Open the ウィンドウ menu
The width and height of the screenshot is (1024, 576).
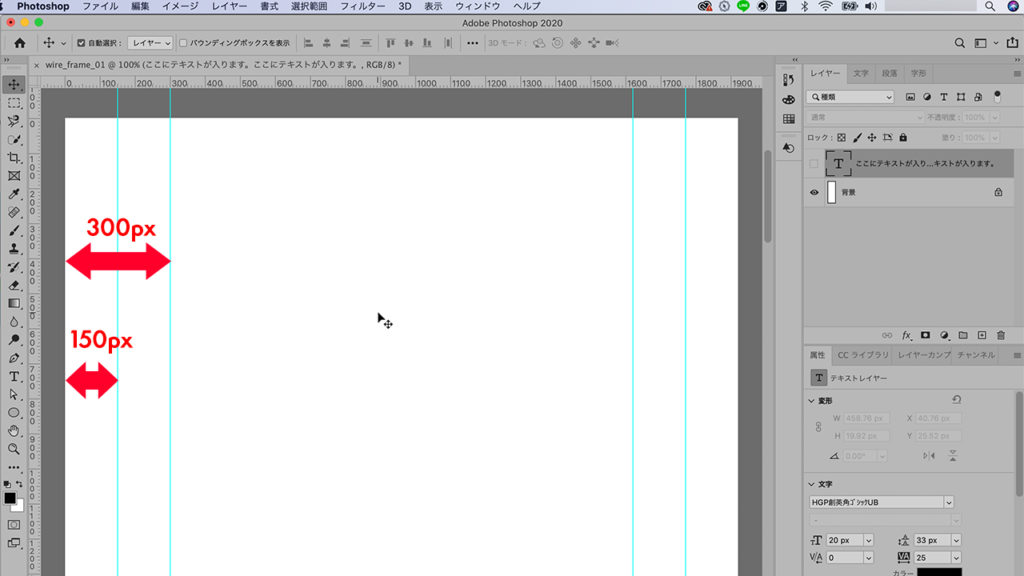pyautogui.click(x=477, y=7)
